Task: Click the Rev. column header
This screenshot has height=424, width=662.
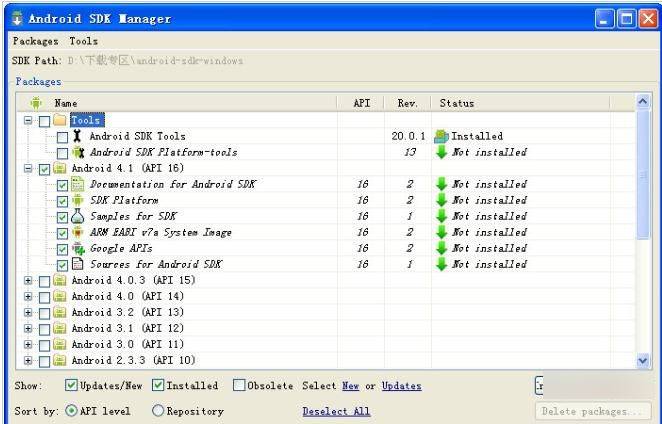Action: (x=407, y=103)
